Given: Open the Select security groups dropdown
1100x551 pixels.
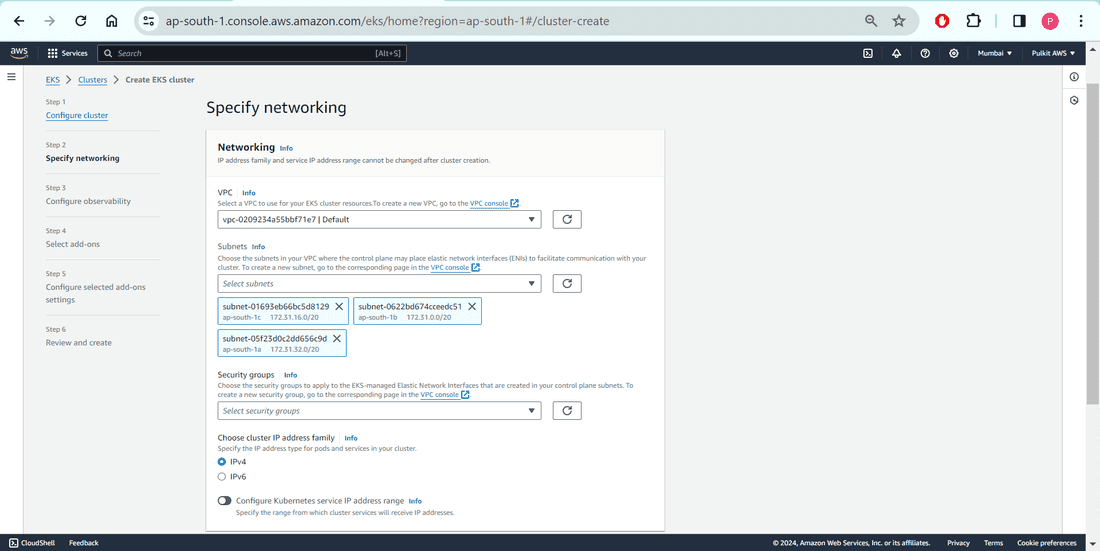Looking at the screenshot, I should click(x=380, y=411).
